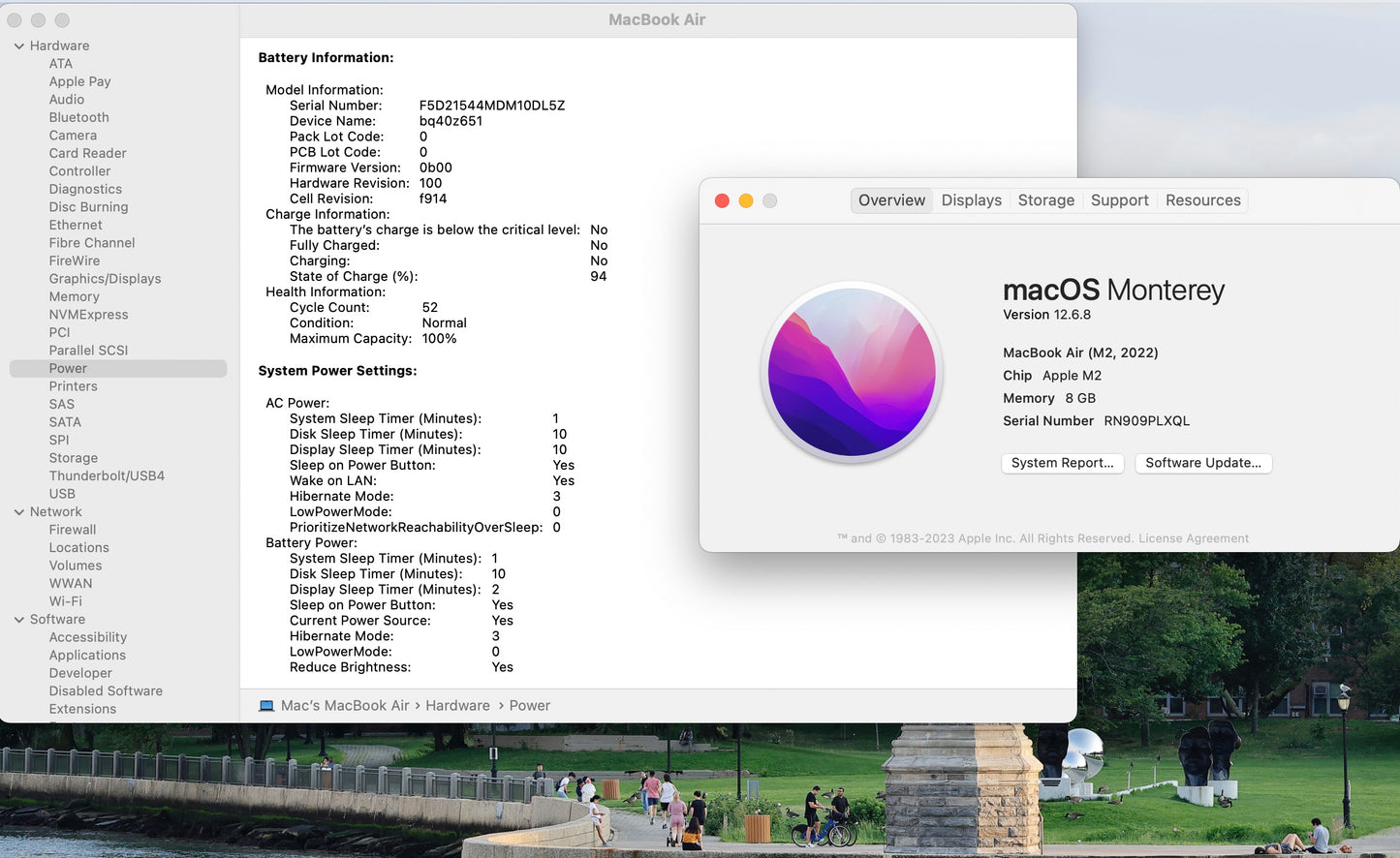This screenshot has width=1400, height=858.
Task: Select SATA in the sidebar
Action: 65,422
